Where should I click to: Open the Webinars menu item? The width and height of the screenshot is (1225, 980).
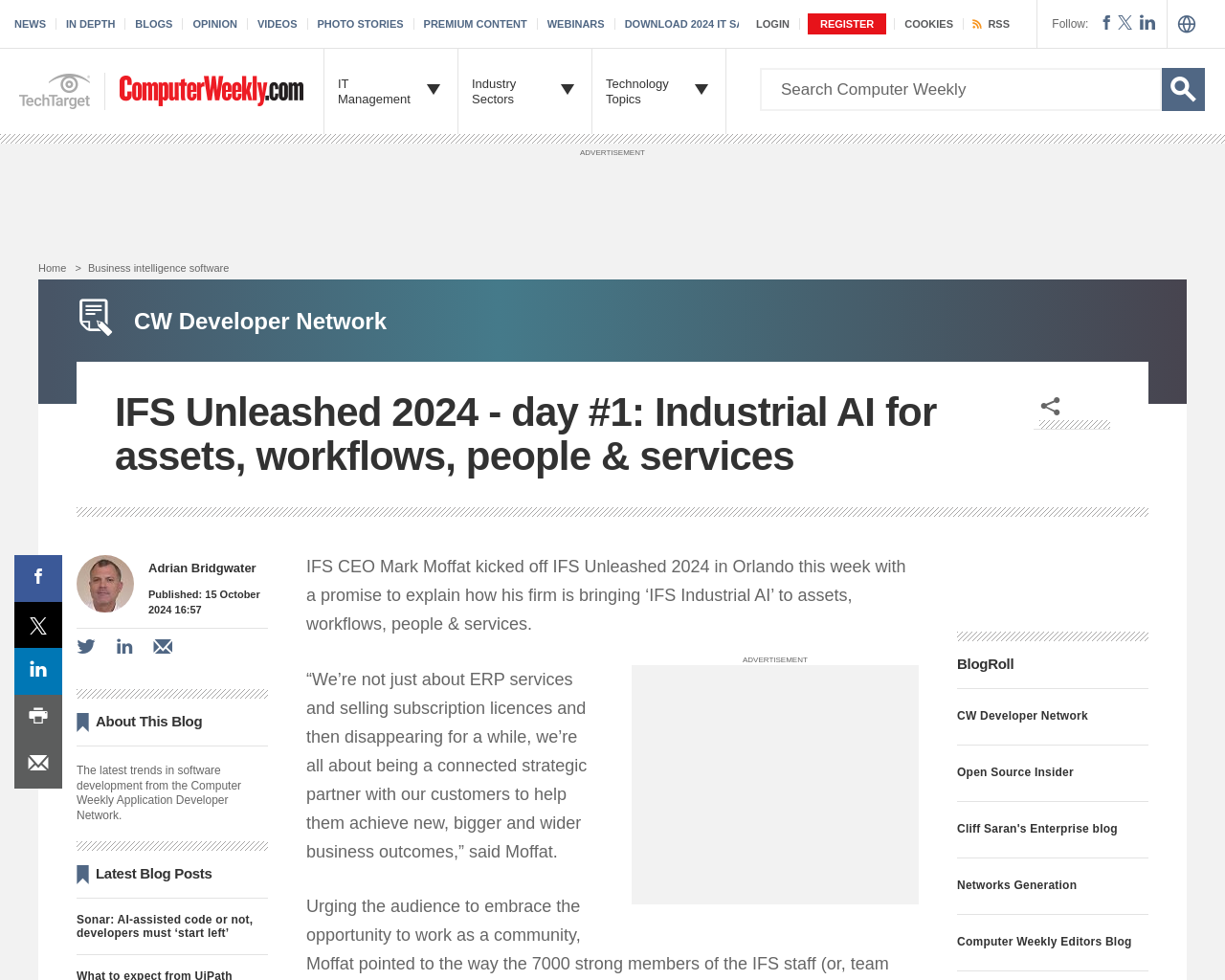click(x=575, y=24)
